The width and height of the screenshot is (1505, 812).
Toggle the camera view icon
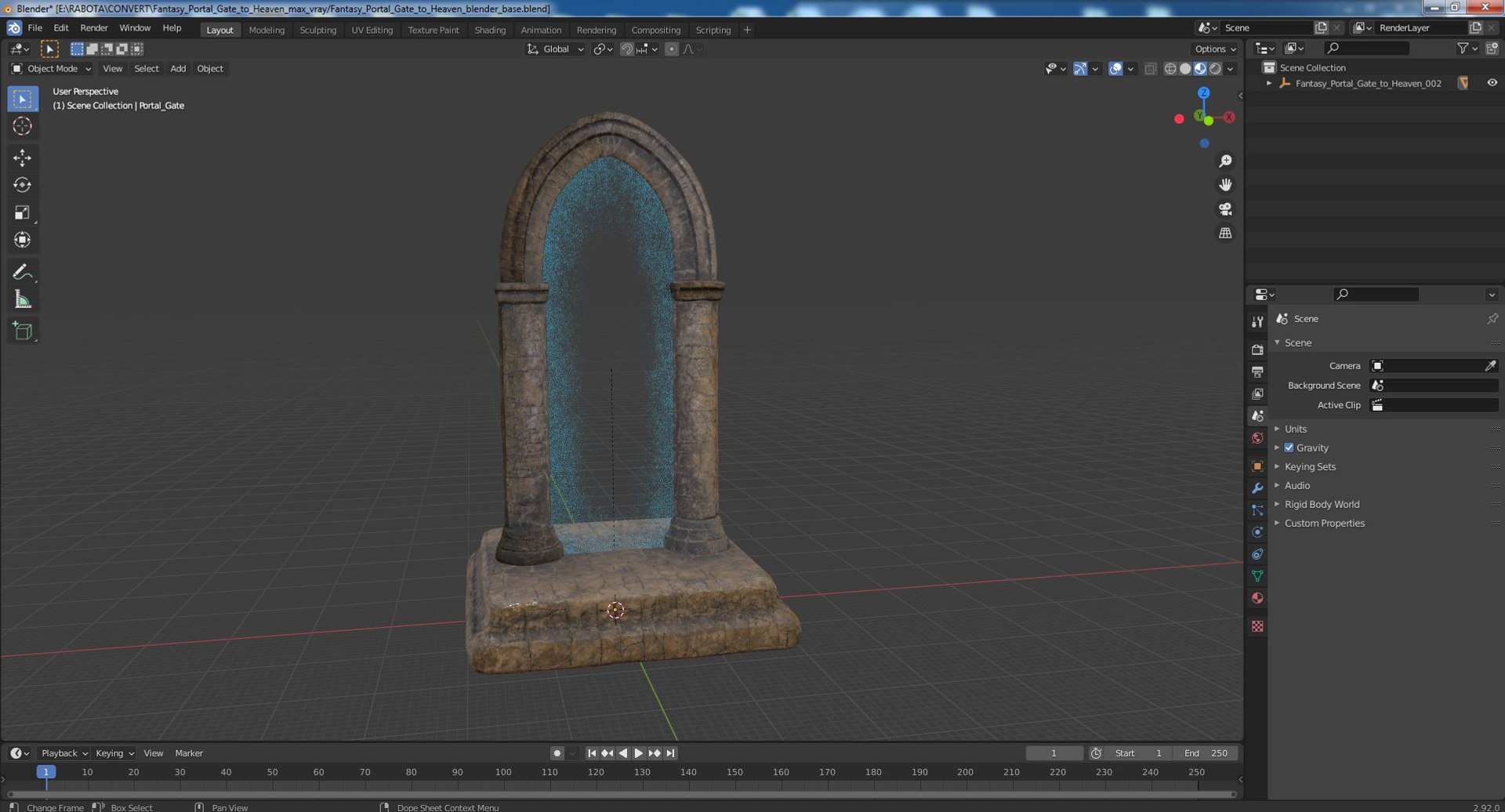point(1225,209)
